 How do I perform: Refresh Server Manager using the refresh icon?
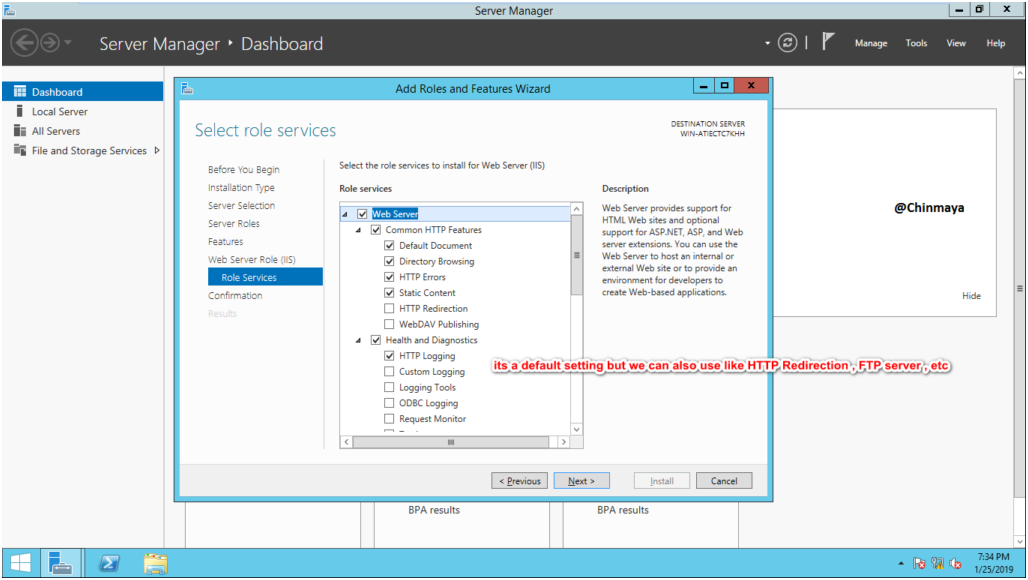tap(787, 43)
